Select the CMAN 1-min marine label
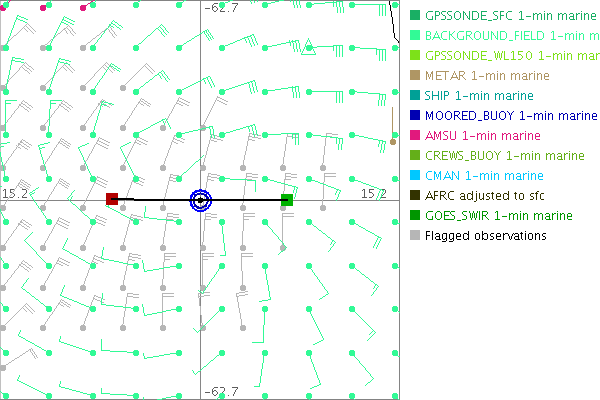The image size is (600, 400). (481, 176)
